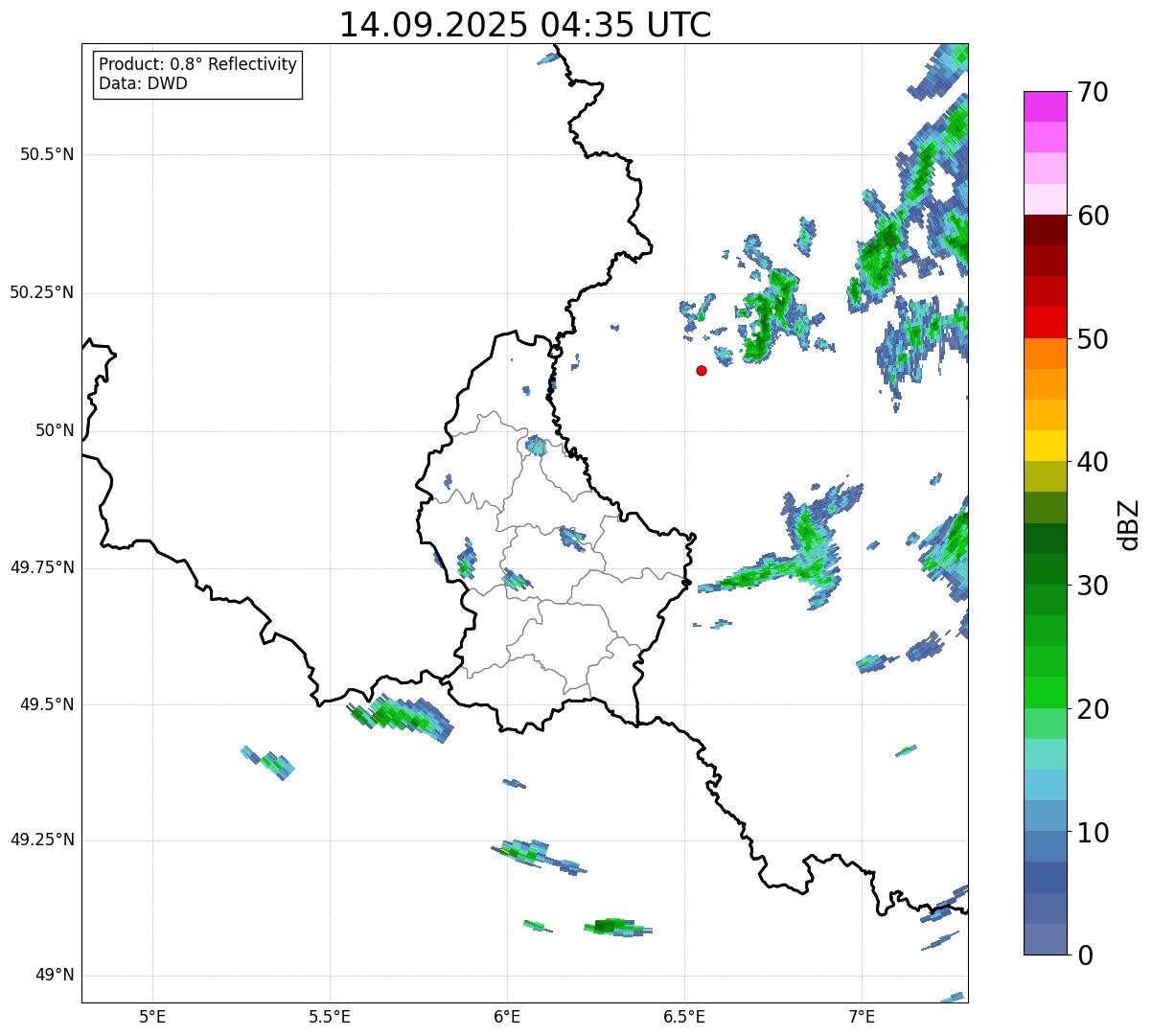Click the yellow colorbar segment above 40

[1046, 446]
